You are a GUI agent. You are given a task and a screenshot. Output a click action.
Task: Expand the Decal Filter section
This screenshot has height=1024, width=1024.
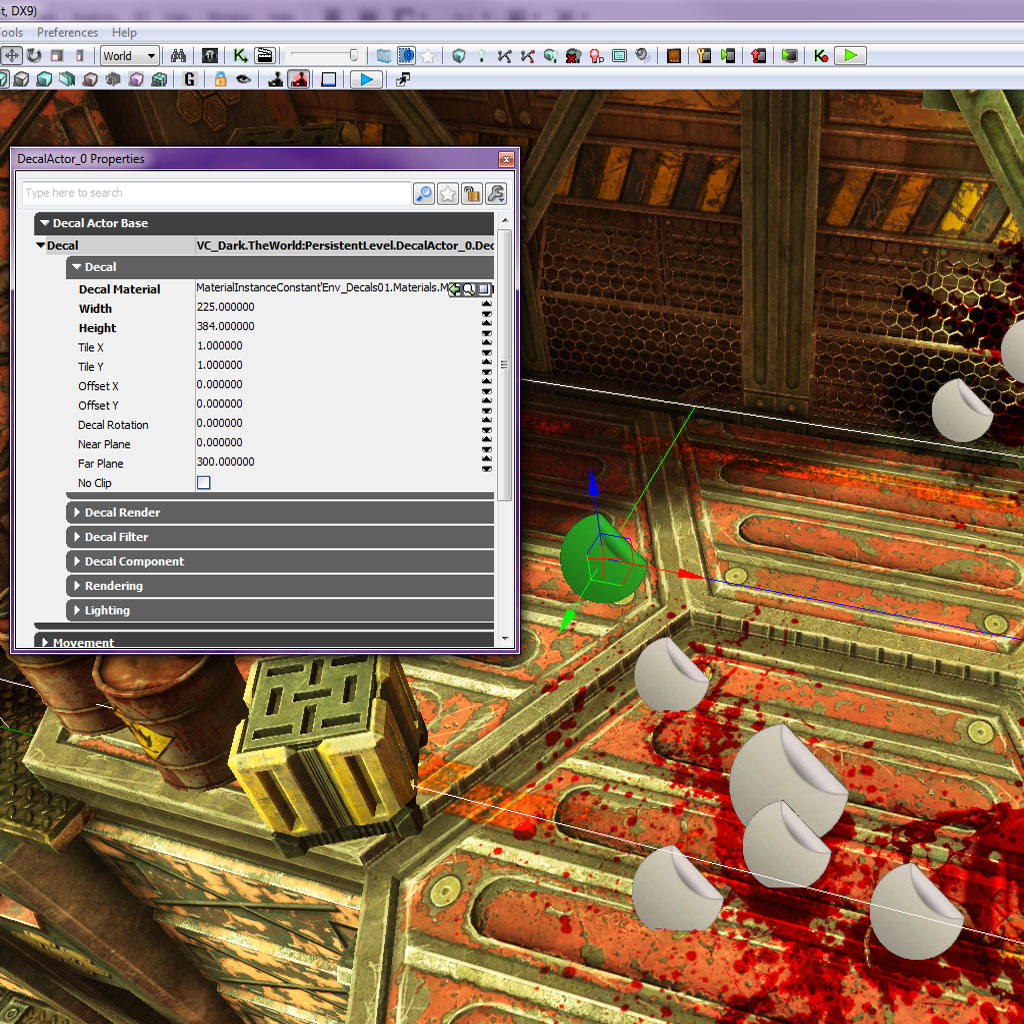[x=77, y=537]
